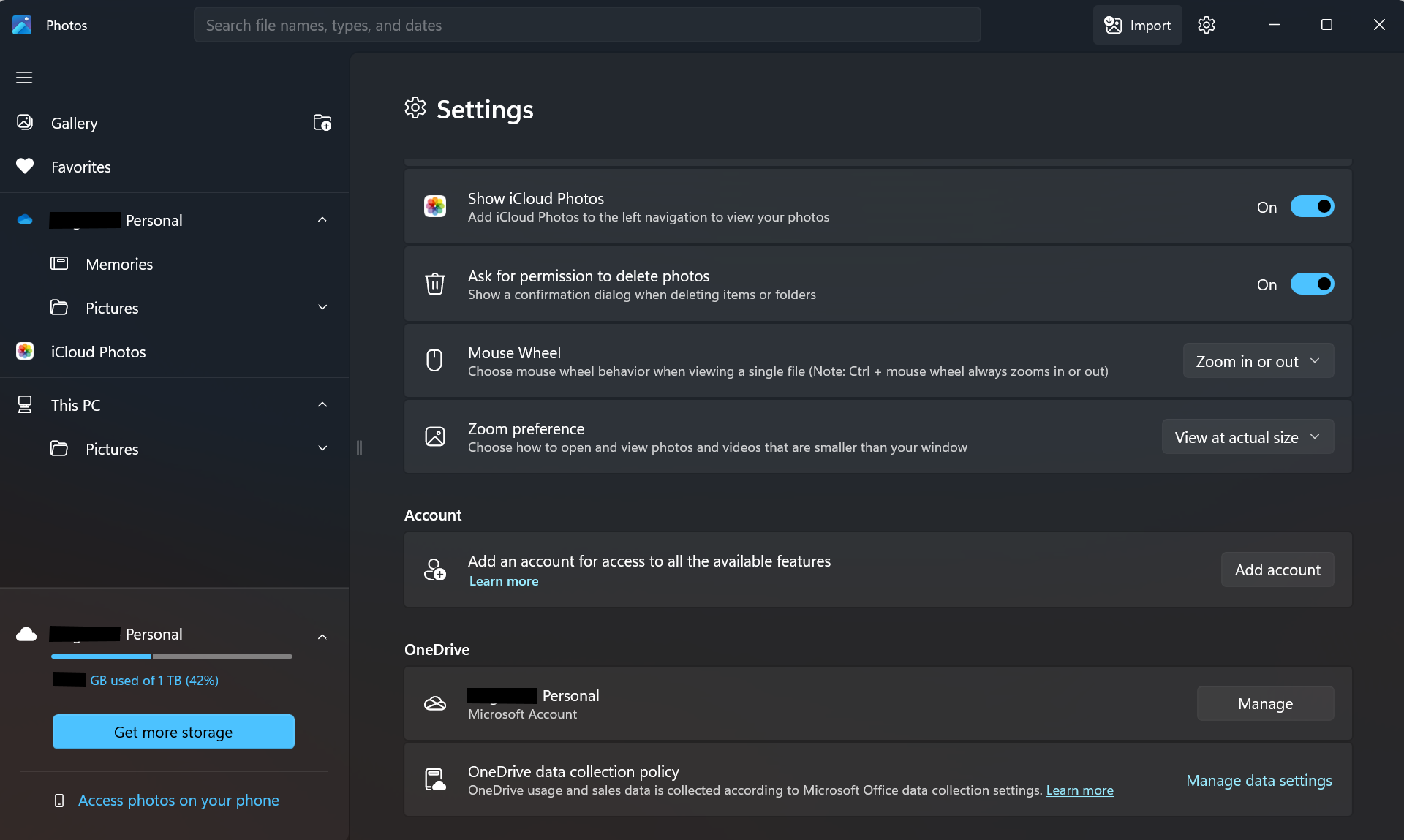Screen dimensions: 1404x840
Task: Go to Favorites in the sidebar
Action: (x=81, y=167)
